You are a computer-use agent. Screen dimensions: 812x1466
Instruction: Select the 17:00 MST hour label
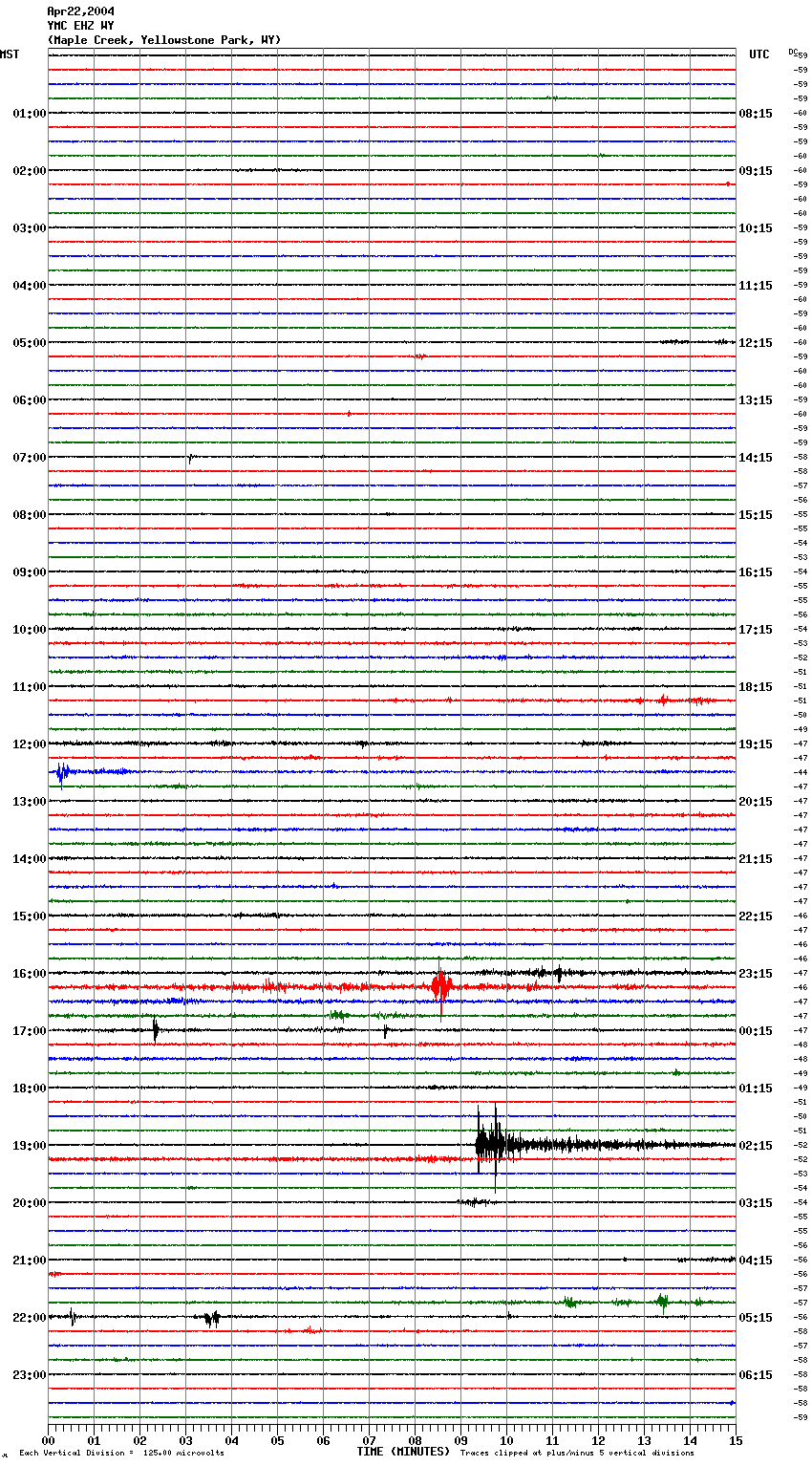point(30,1031)
